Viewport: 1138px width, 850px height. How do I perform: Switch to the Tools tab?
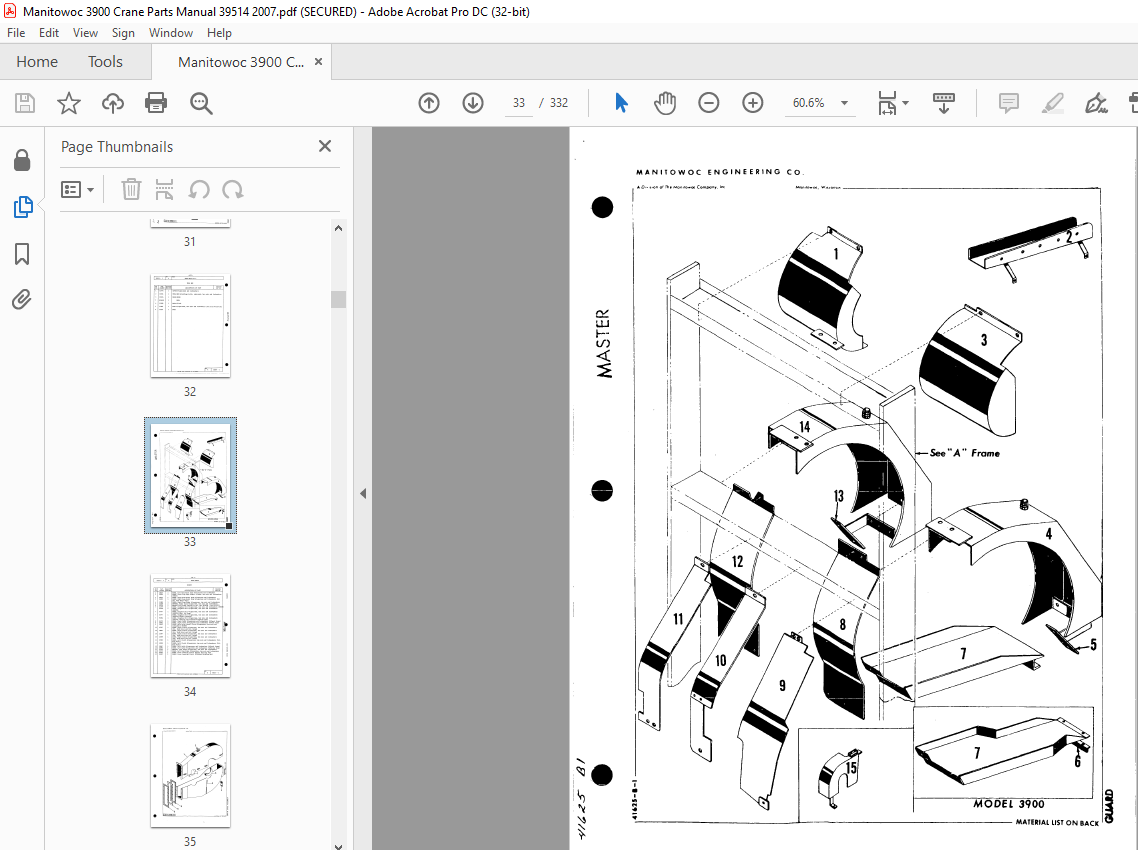tap(105, 62)
